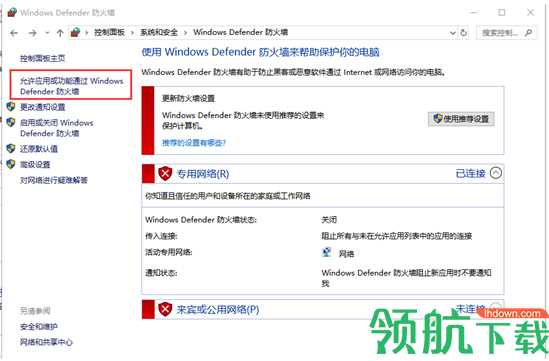Open 高级设置 link
549x361 pixels.
(35, 165)
